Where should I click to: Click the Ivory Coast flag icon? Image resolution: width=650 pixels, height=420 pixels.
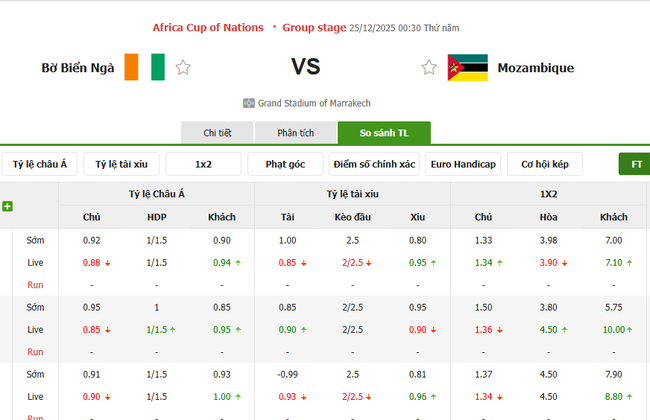(145, 68)
